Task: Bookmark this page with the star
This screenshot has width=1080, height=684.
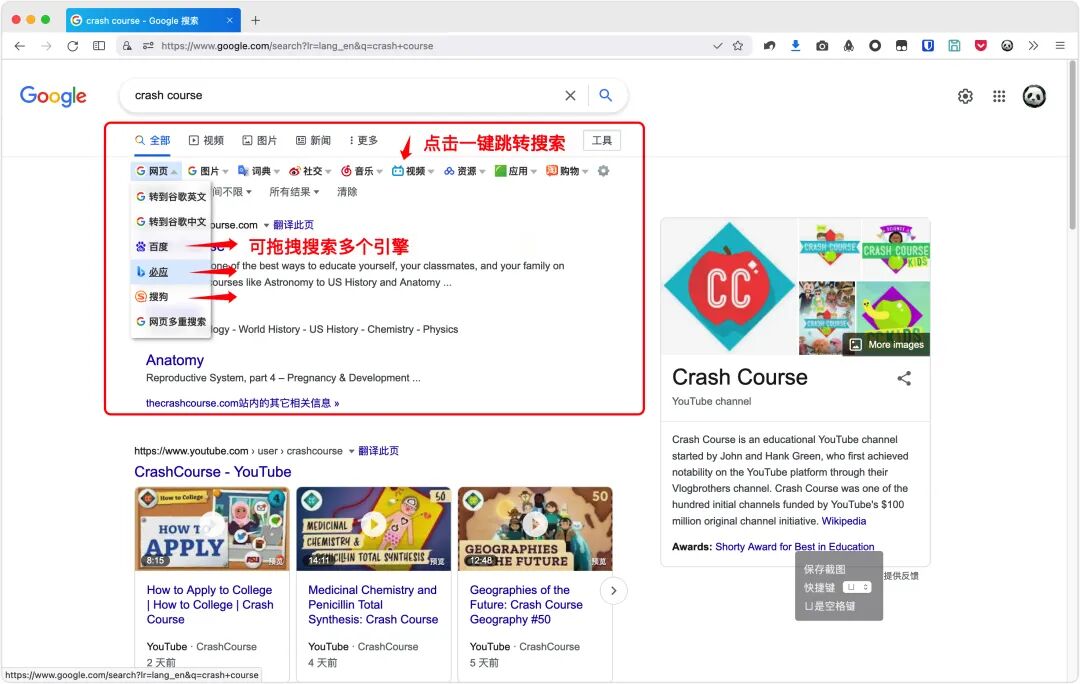Action: point(738,46)
